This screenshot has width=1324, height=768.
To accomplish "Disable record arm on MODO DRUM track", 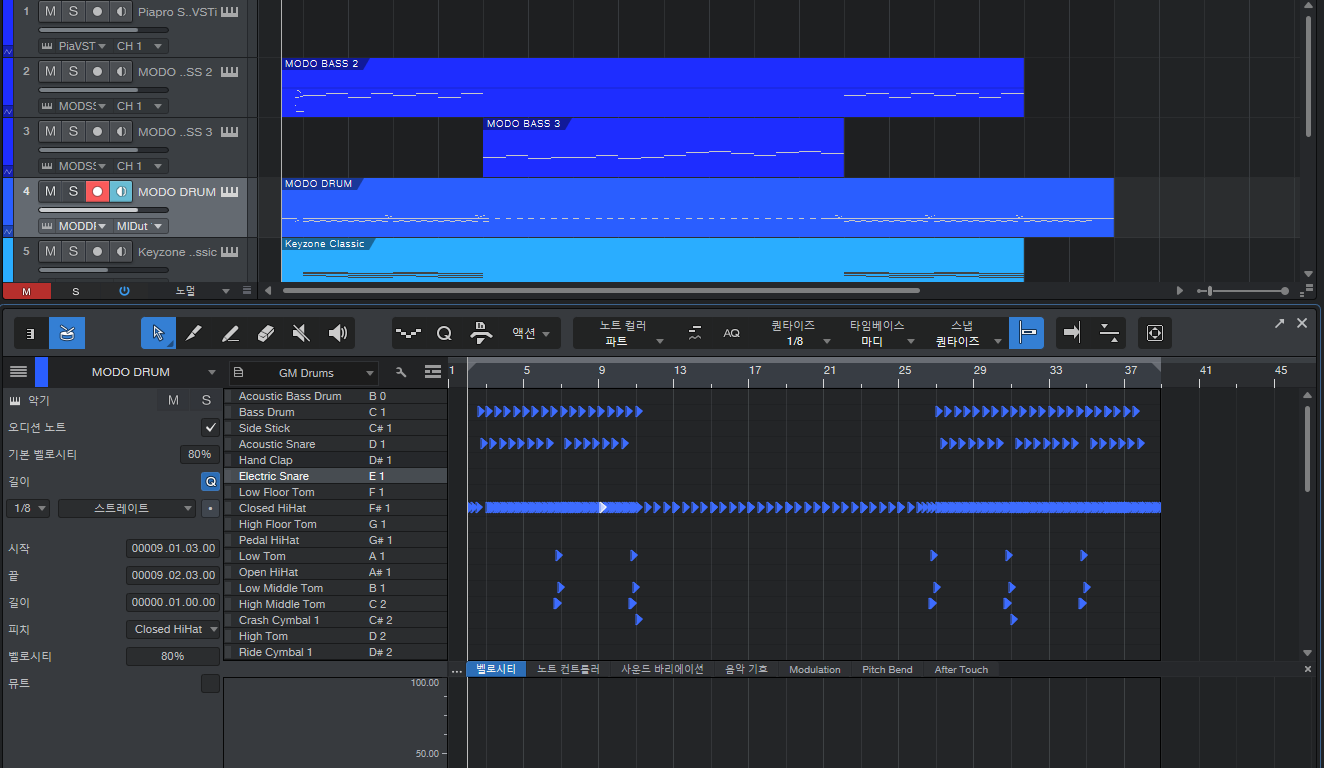I will point(97,191).
